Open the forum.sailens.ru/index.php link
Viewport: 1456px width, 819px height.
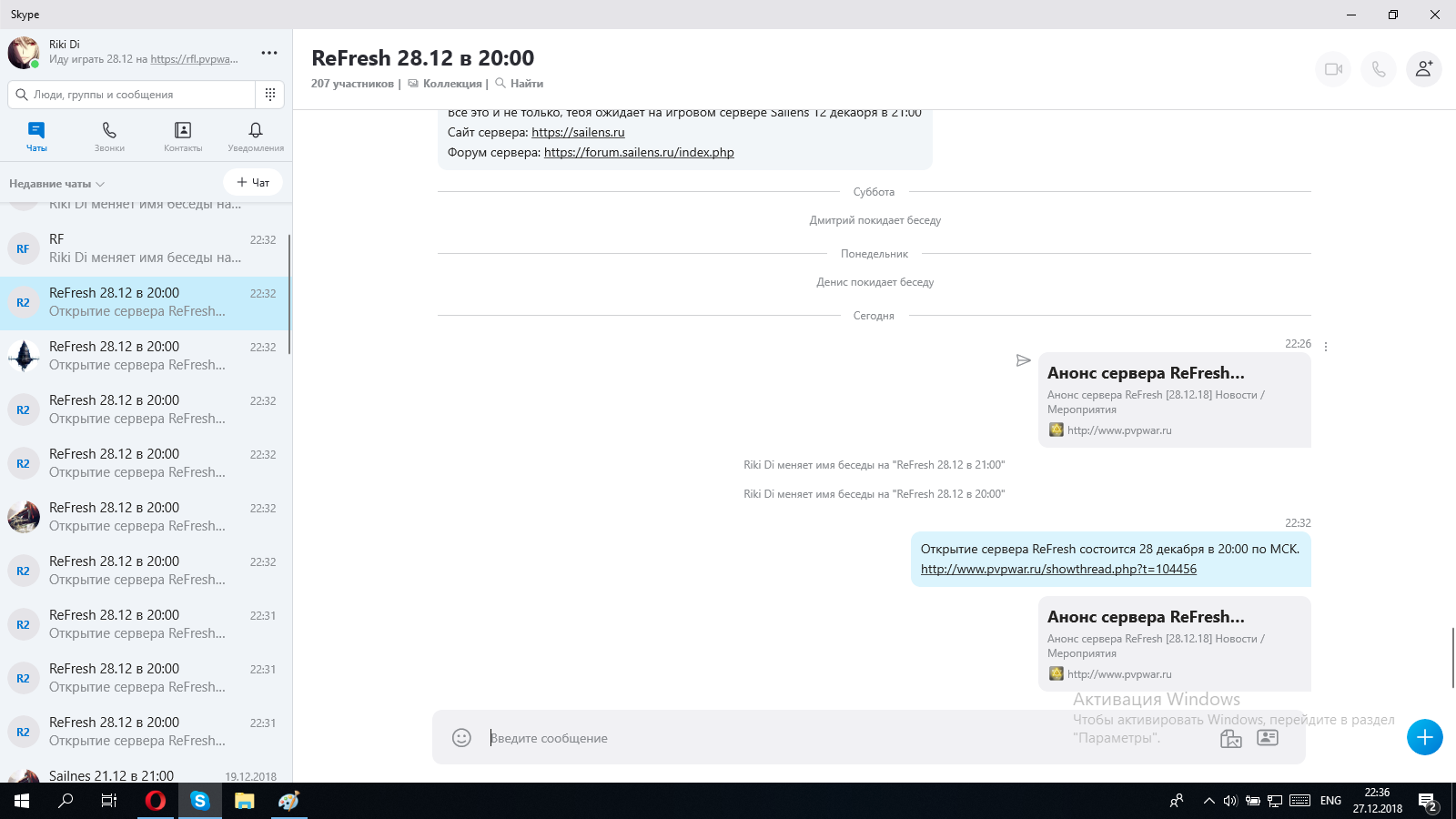coord(639,153)
